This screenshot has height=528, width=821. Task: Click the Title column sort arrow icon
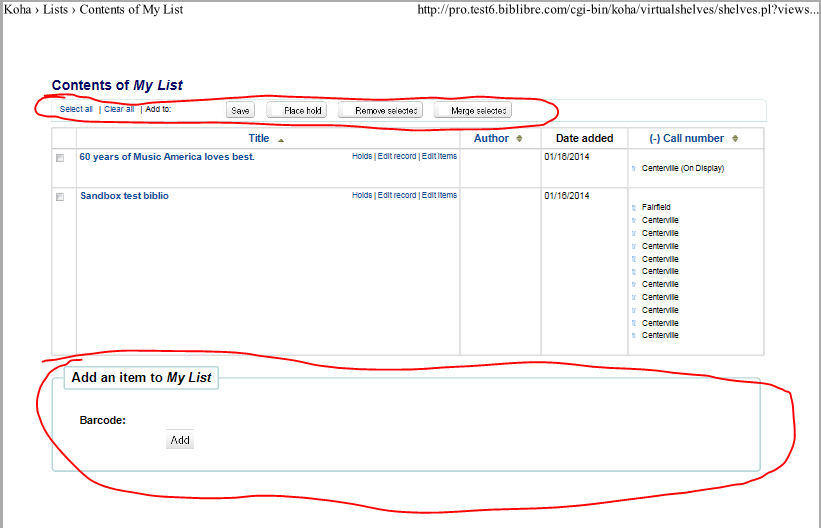coord(281,140)
